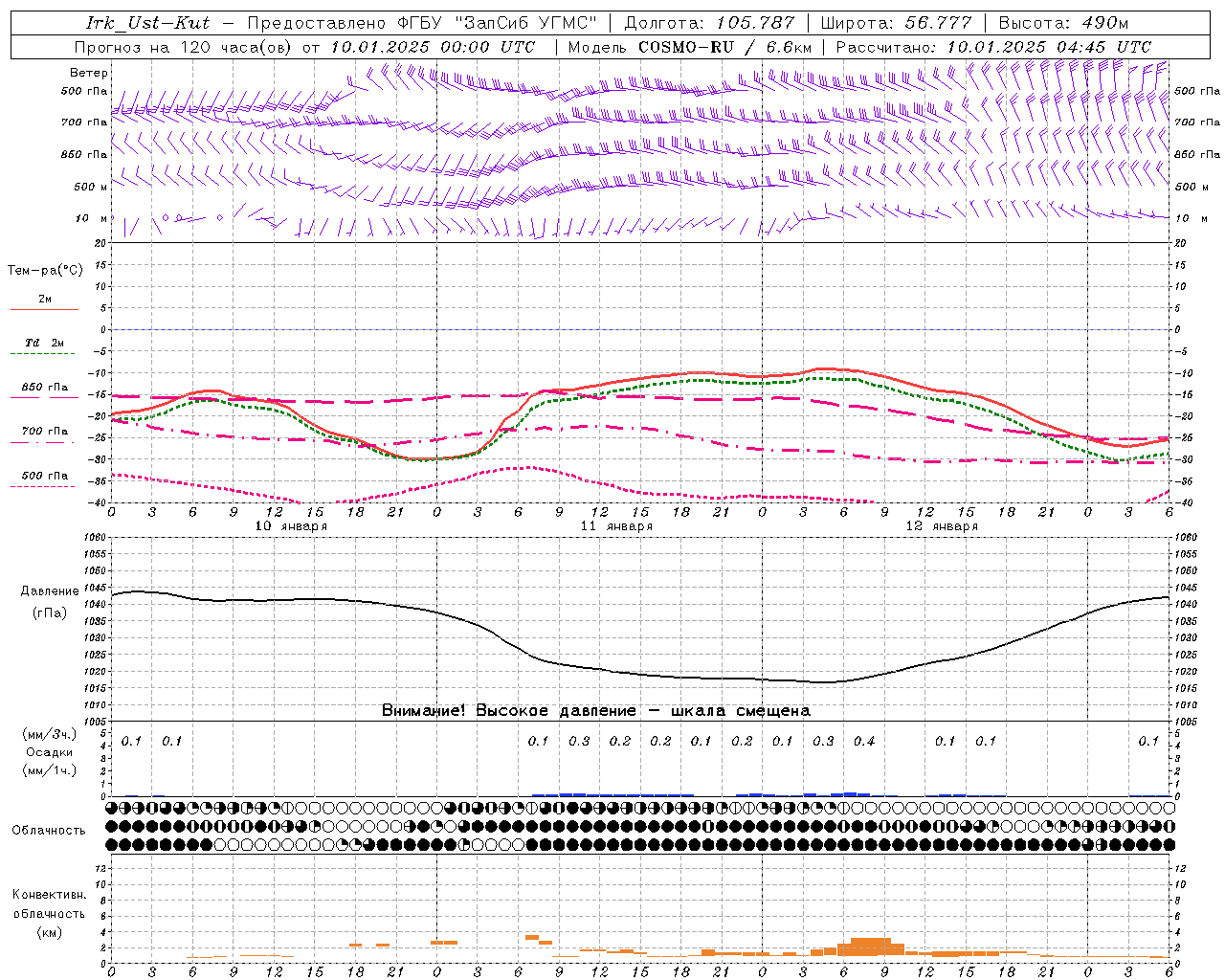Click the longitude value Долгота: 105.787

pos(710,22)
